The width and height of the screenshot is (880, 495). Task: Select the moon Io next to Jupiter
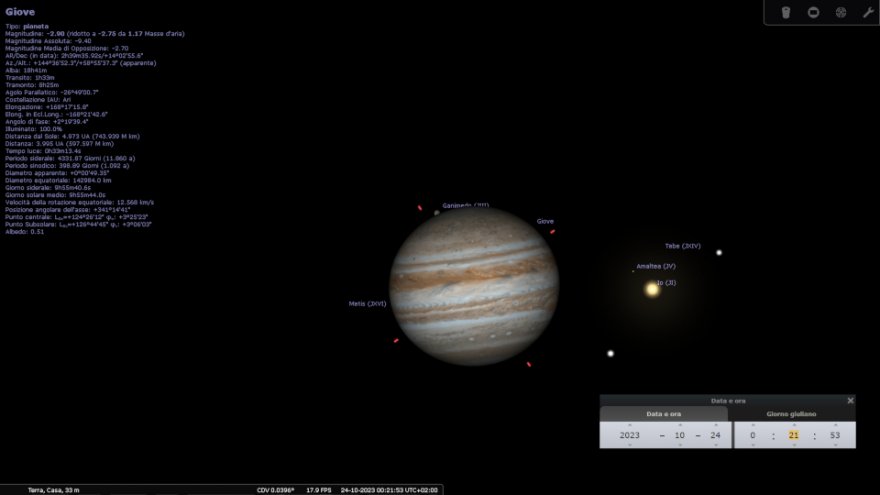click(652, 289)
